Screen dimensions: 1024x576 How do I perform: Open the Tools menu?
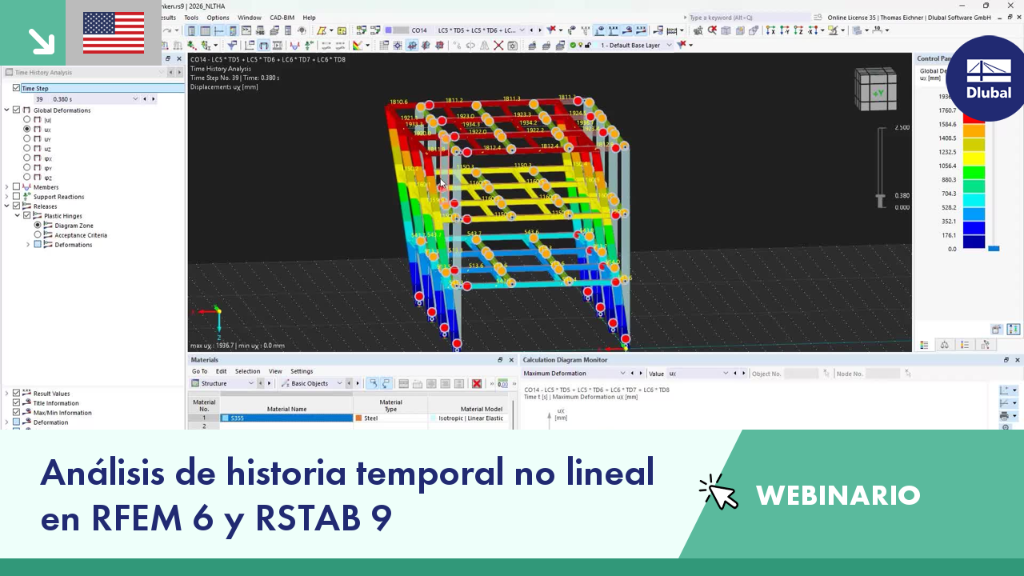point(191,18)
